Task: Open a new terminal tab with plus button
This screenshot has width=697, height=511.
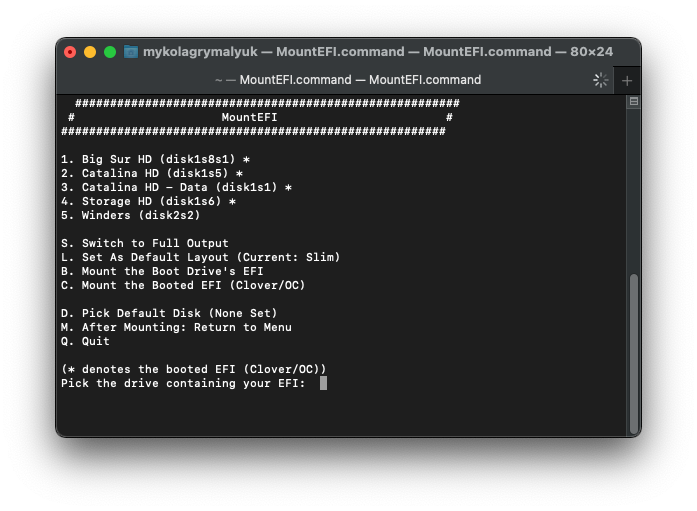Action: (627, 80)
